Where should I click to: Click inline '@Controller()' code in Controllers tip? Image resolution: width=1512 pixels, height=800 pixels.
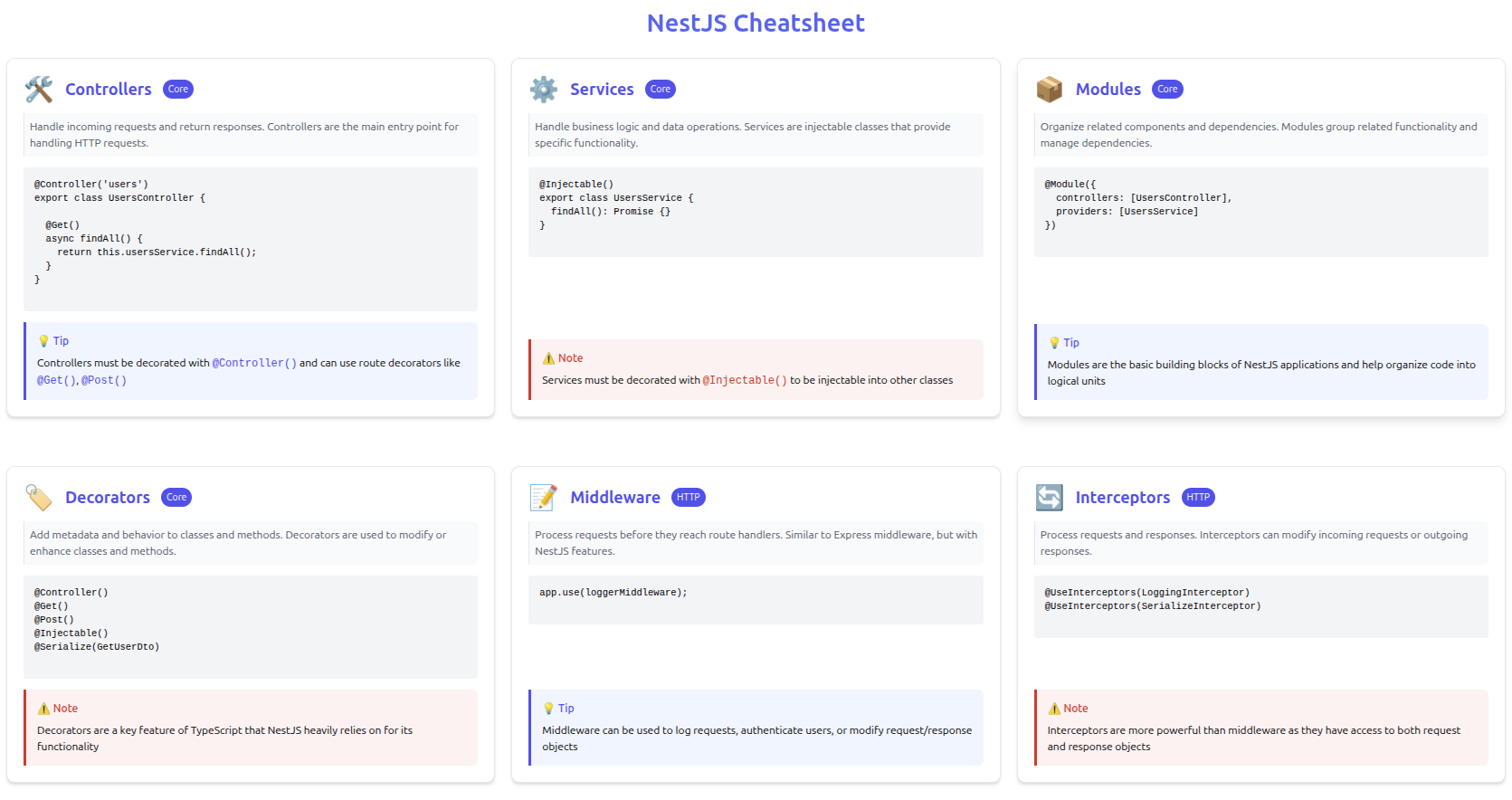pos(254,363)
